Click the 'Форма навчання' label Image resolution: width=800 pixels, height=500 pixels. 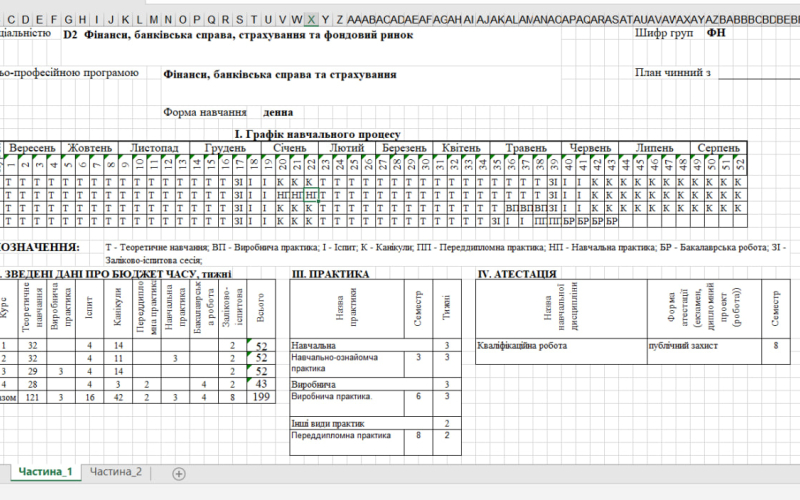[x=205, y=112]
